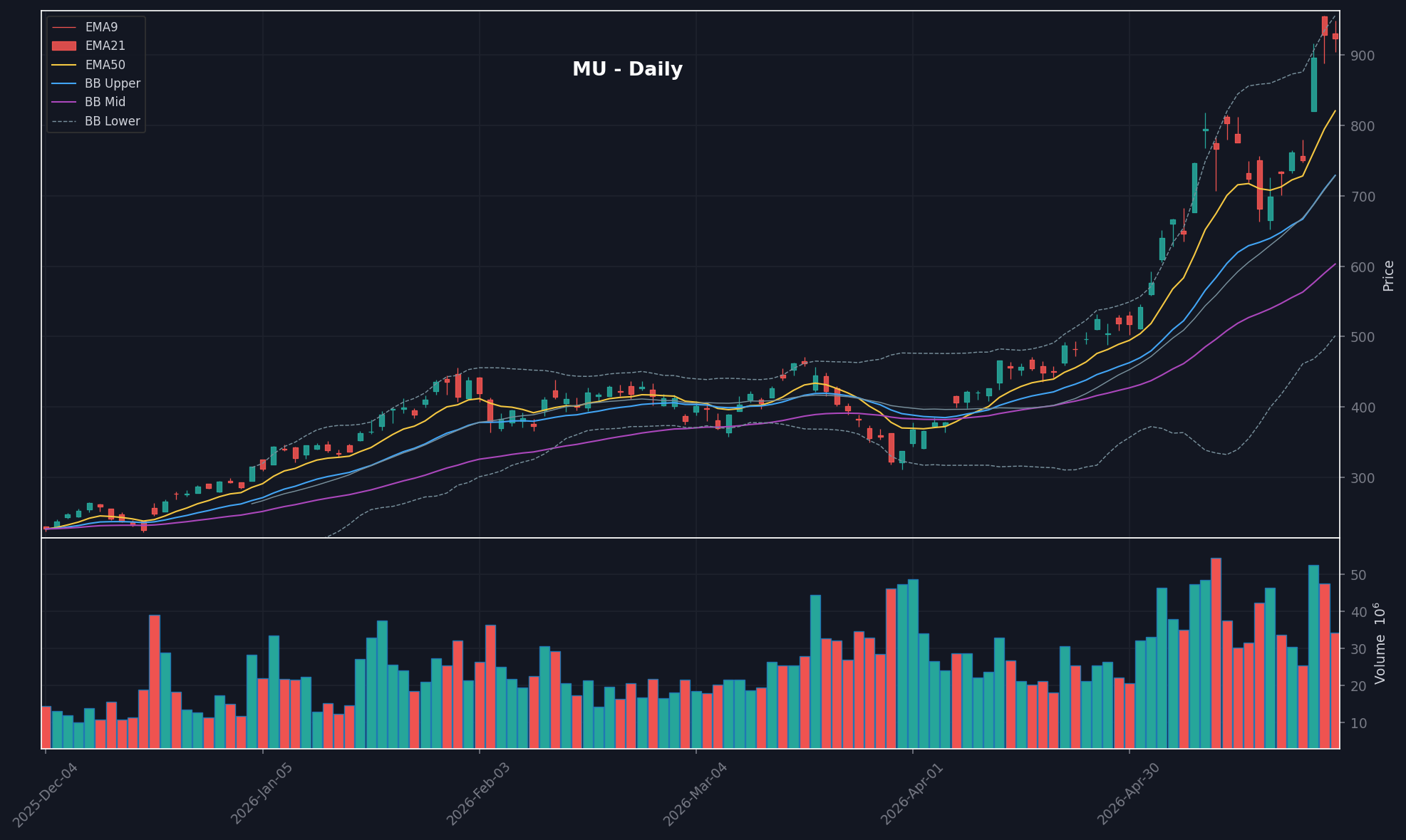Image resolution: width=1406 pixels, height=840 pixels.
Task: Click the MU - Daily chart title
Action: coord(627,69)
